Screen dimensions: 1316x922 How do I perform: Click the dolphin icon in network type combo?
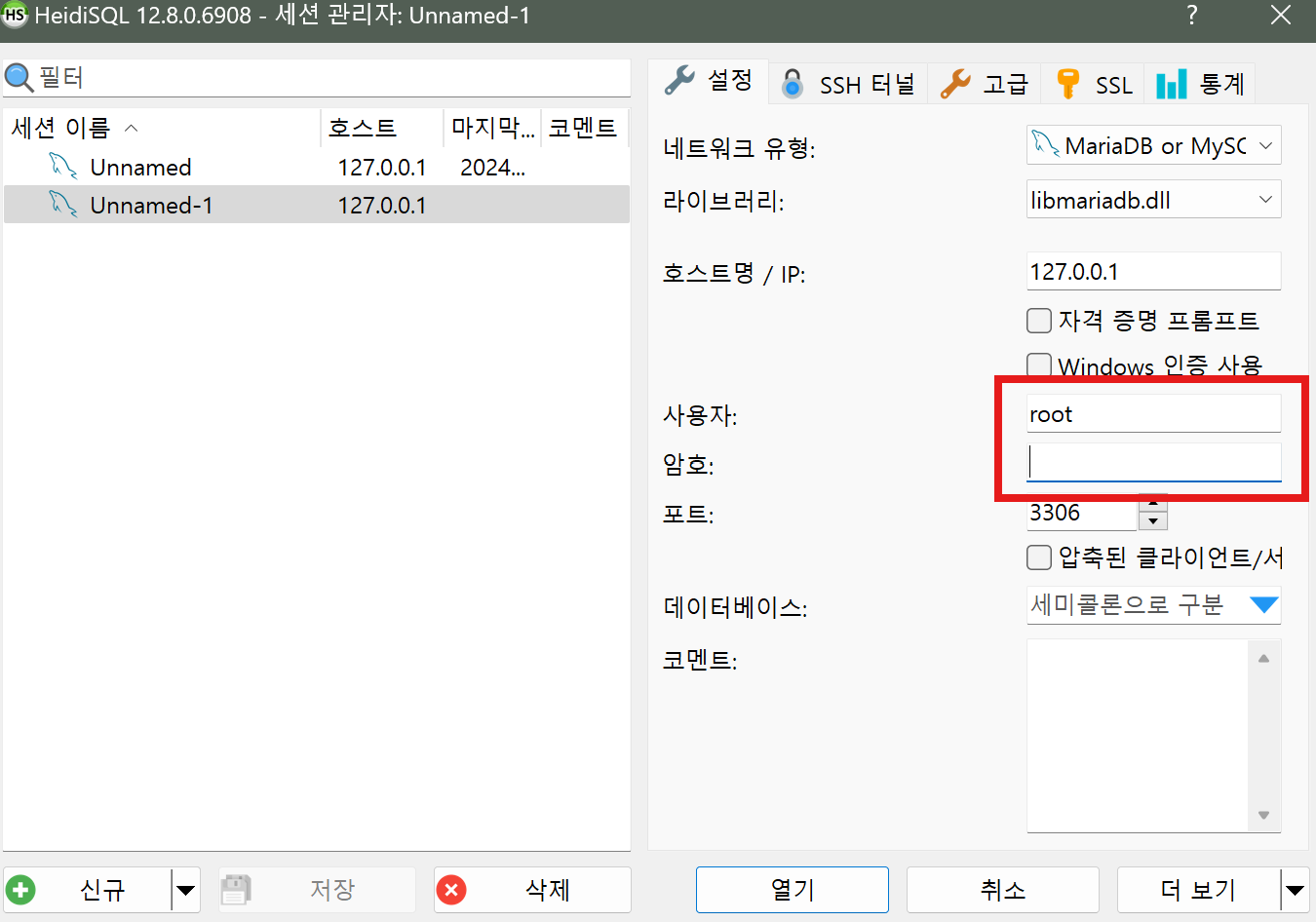(1046, 144)
